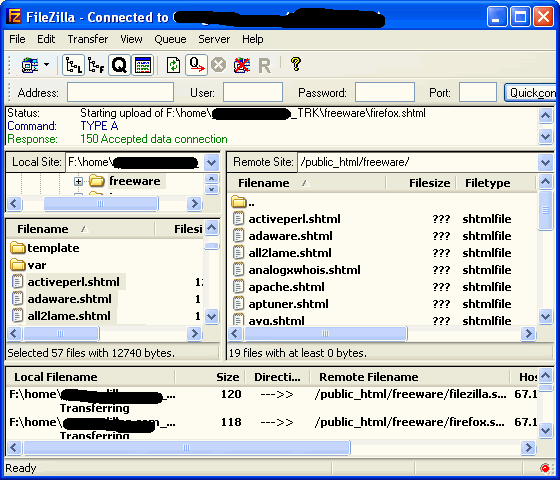Open the Edit menu

click(46, 39)
